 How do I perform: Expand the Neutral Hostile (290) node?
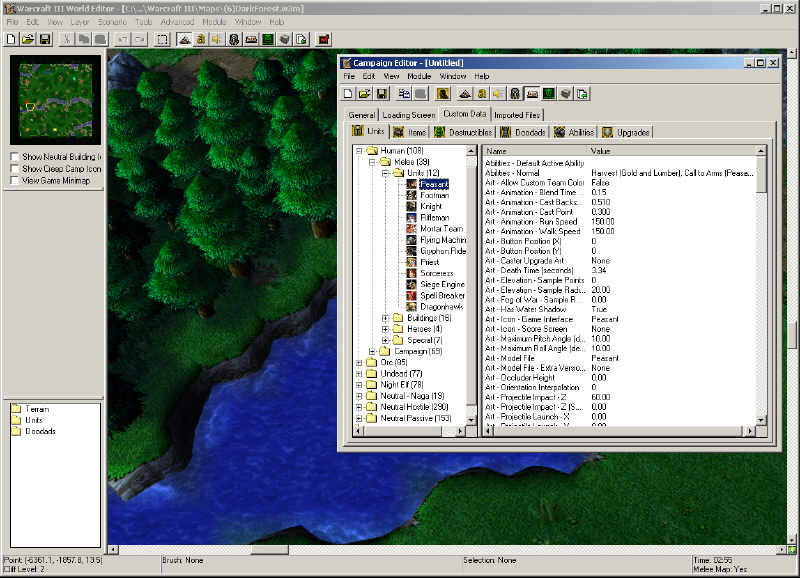(x=359, y=407)
